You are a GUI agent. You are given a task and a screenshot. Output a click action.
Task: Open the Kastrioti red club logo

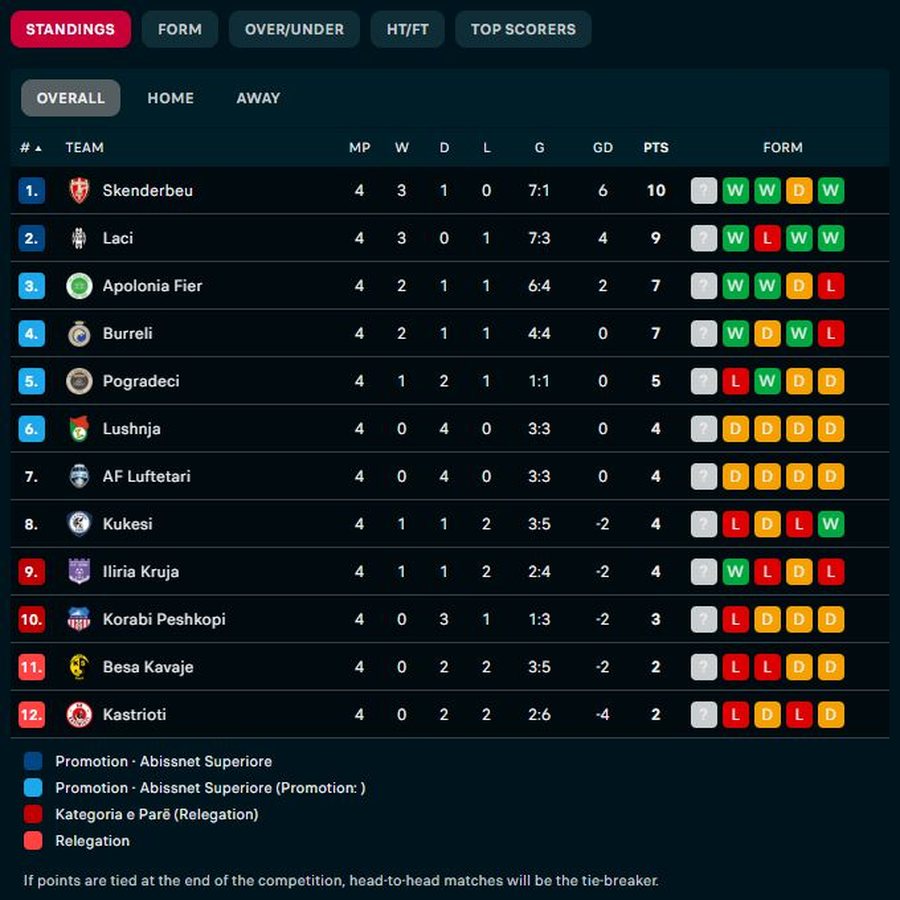(79, 715)
